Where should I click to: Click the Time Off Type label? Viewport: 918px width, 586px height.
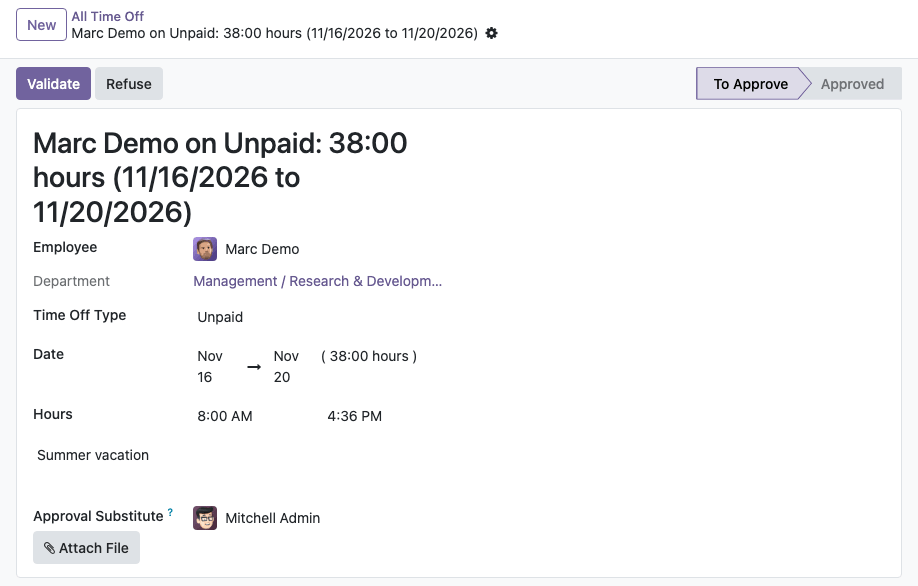[80, 315]
